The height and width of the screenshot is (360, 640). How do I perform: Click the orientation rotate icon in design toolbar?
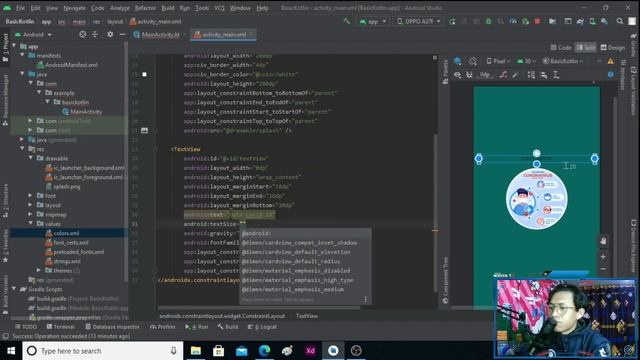pyautogui.click(x=473, y=61)
